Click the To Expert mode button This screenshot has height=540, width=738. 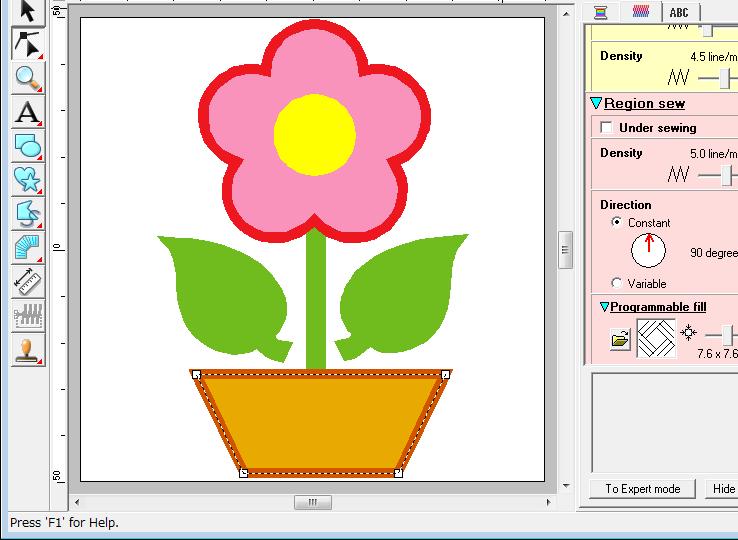pyautogui.click(x=642, y=489)
